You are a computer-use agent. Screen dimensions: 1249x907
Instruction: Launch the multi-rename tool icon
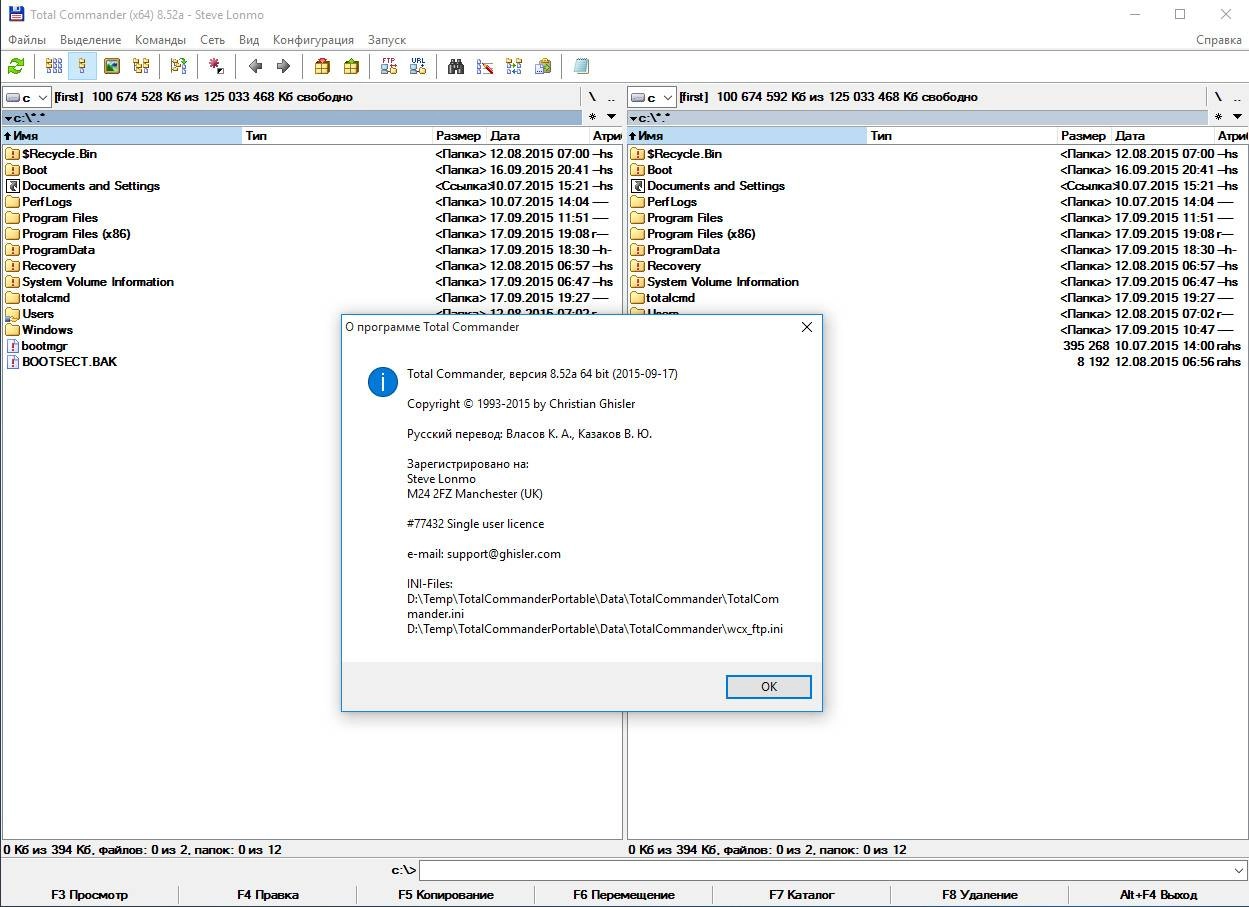pyautogui.click(x=485, y=66)
